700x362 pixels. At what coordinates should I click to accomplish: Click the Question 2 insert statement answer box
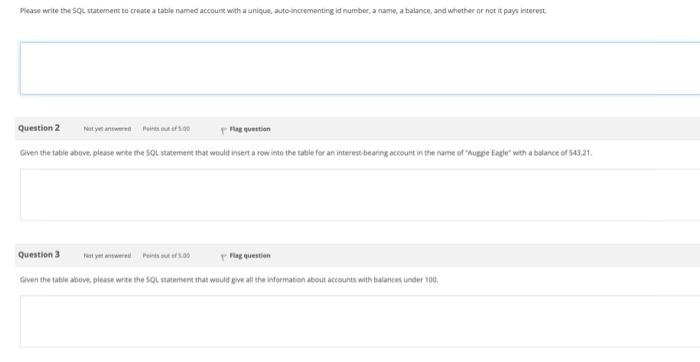pyautogui.click(x=360, y=195)
